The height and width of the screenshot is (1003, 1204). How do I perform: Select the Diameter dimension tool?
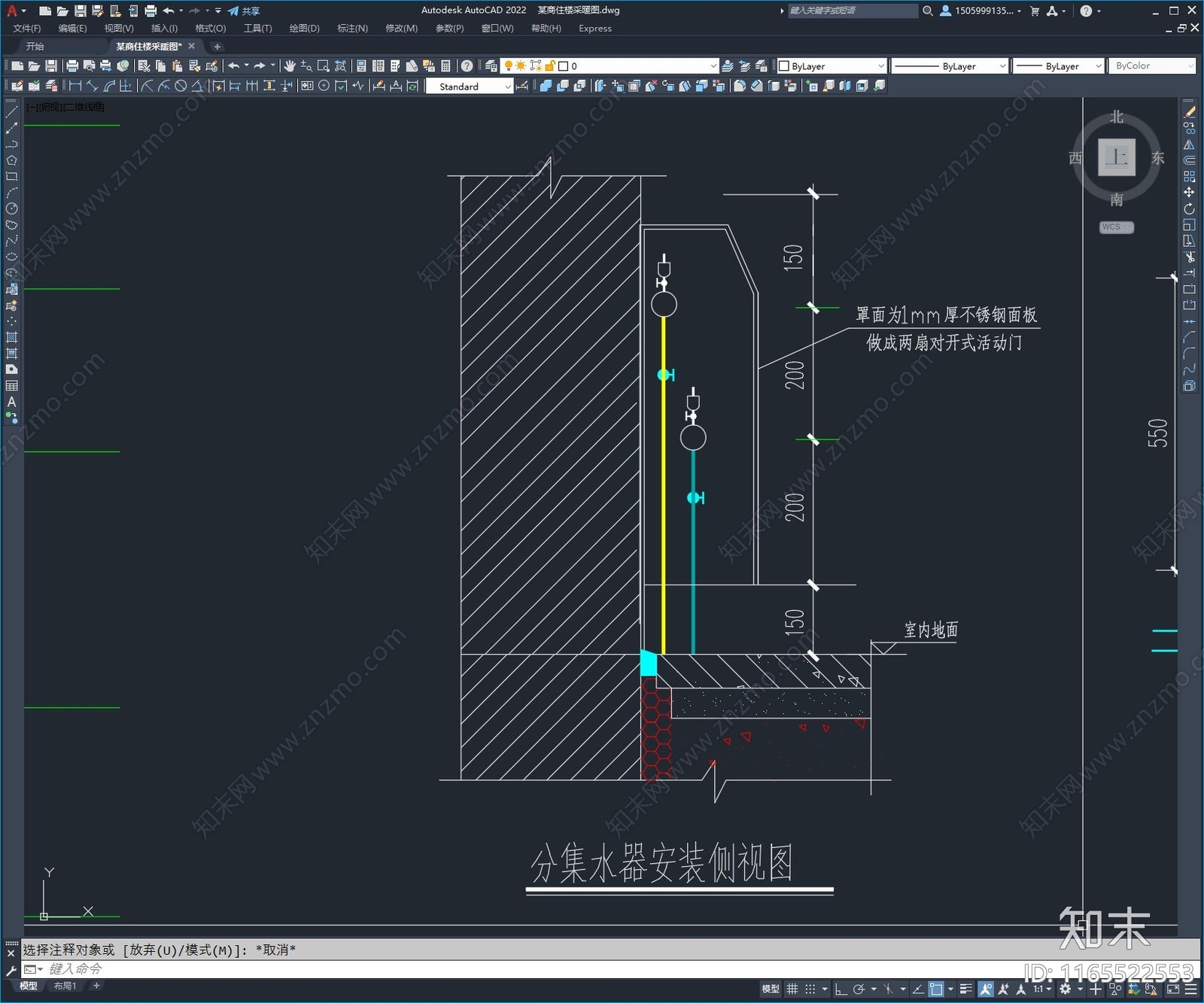click(x=181, y=86)
